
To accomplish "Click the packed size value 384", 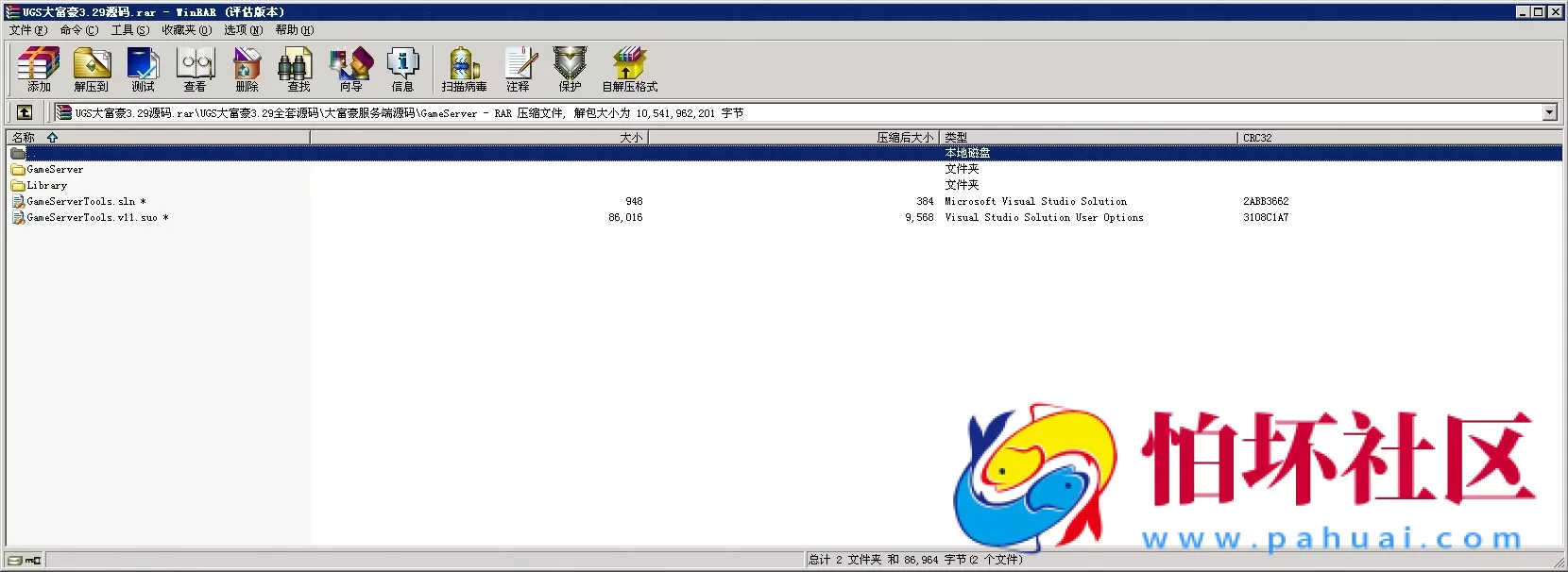I will [x=925, y=202].
